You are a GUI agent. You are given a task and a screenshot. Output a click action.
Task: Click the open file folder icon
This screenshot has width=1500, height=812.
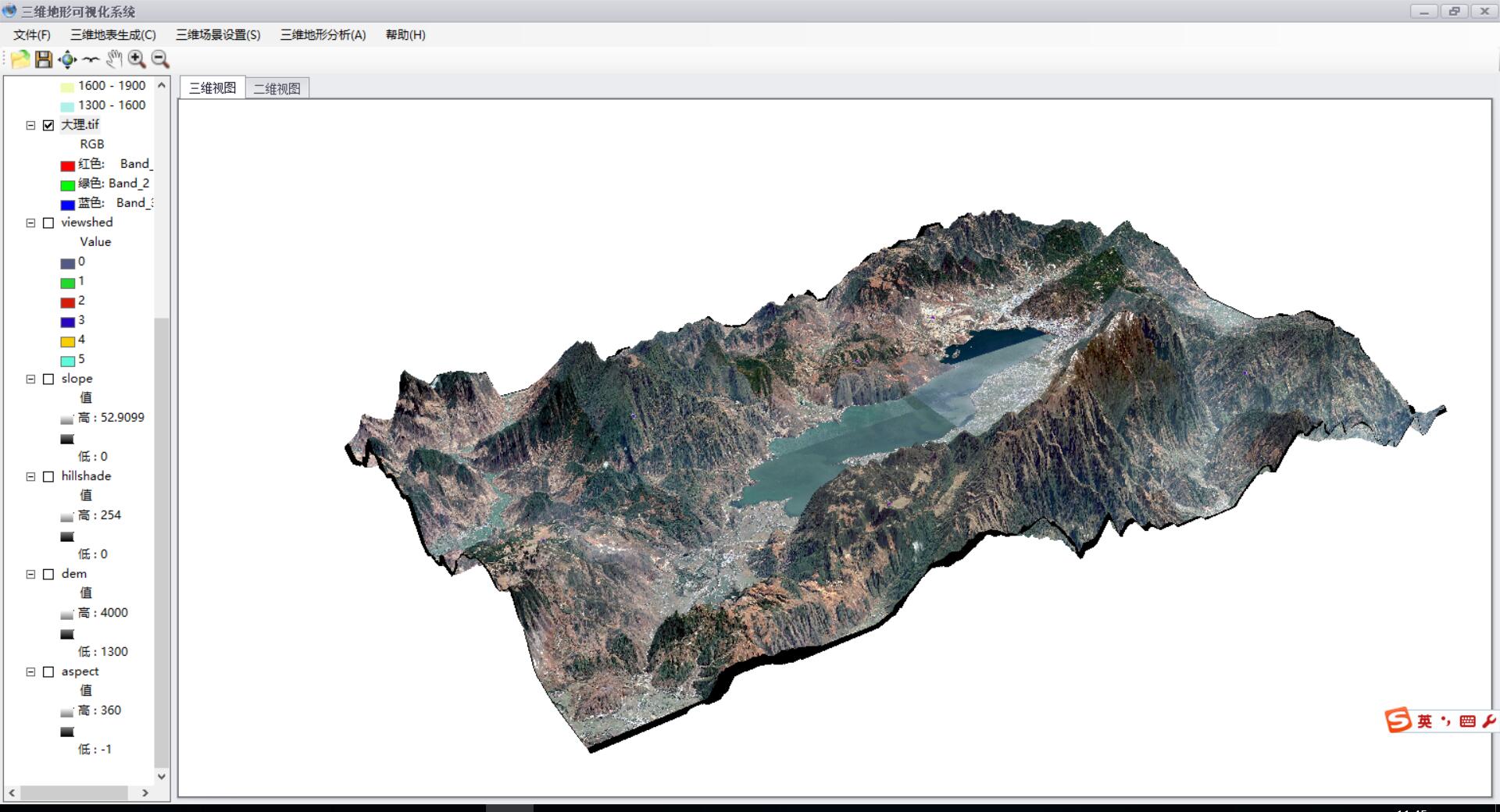(20, 59)
